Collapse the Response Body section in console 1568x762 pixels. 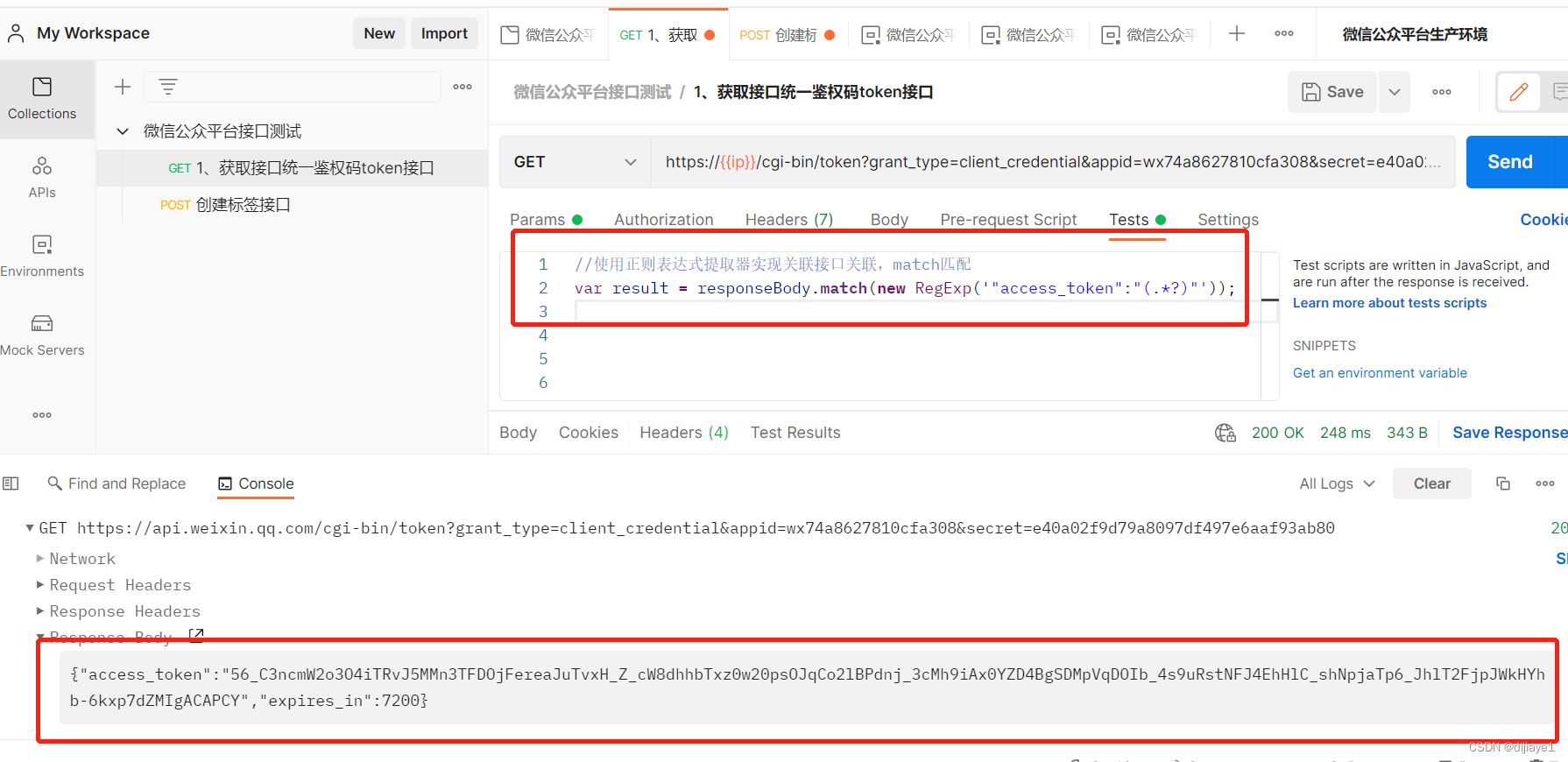coord(40,637)
